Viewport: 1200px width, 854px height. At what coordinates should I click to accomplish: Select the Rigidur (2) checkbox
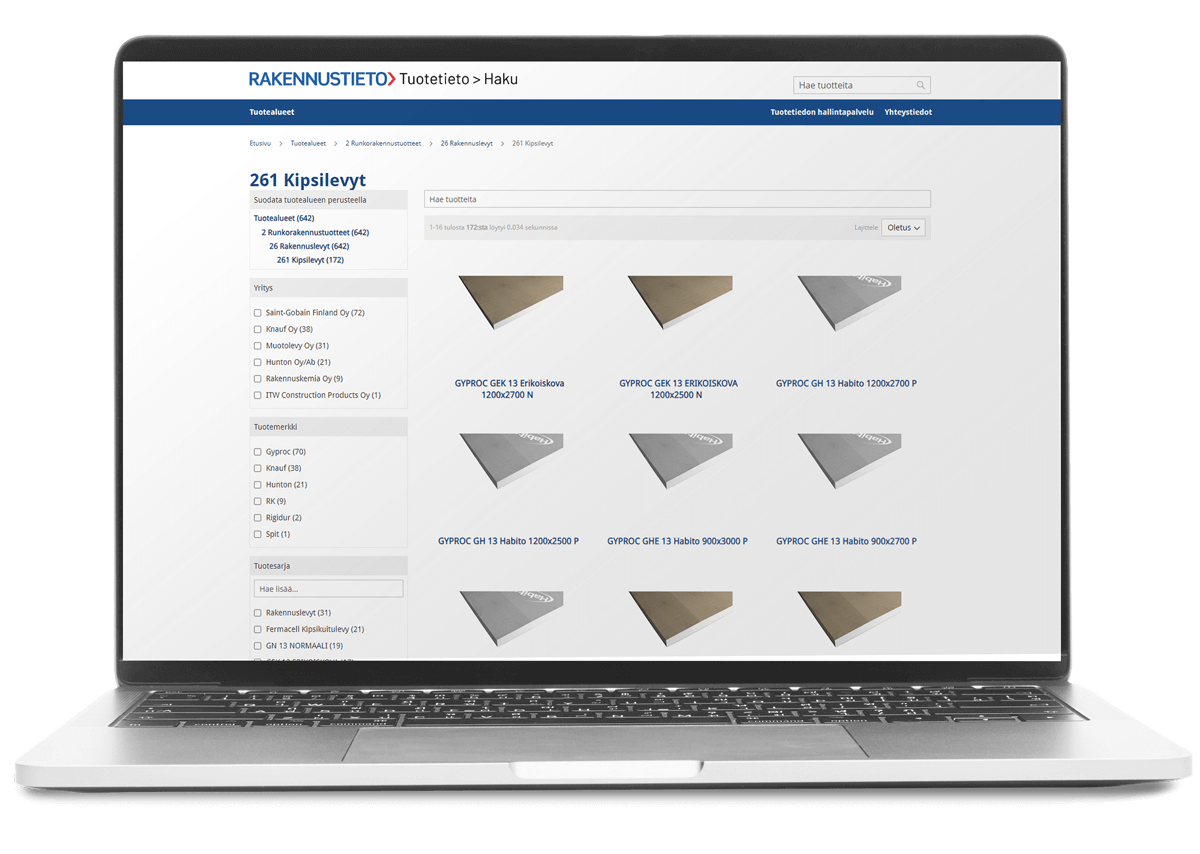[x=257, y=518]
